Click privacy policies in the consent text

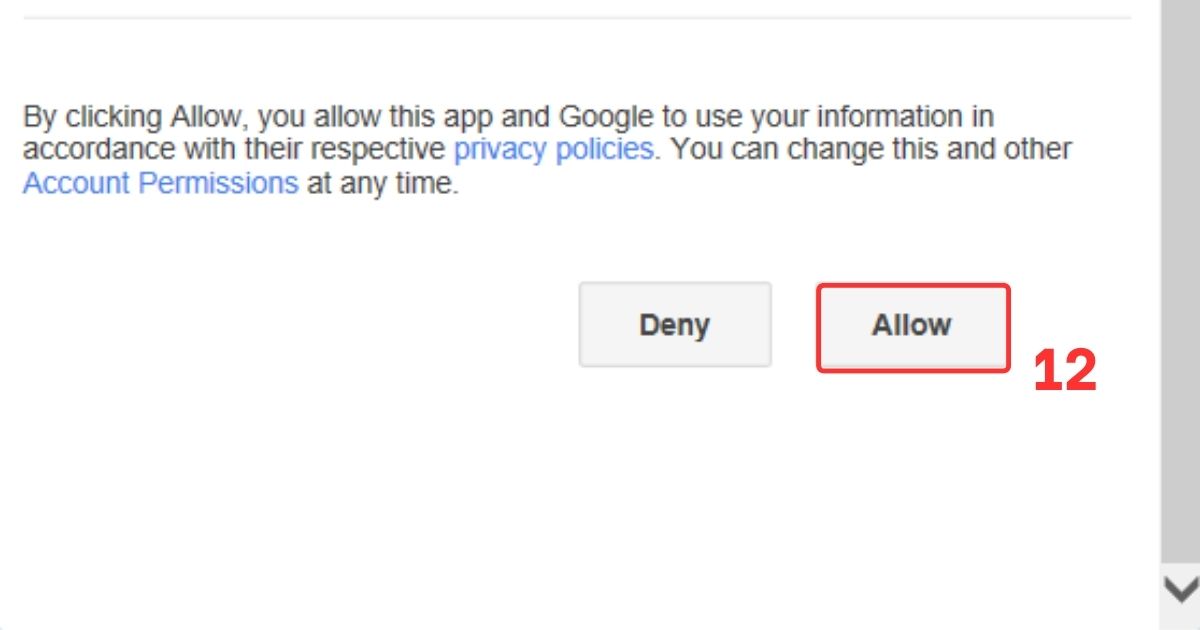point(552,148)
